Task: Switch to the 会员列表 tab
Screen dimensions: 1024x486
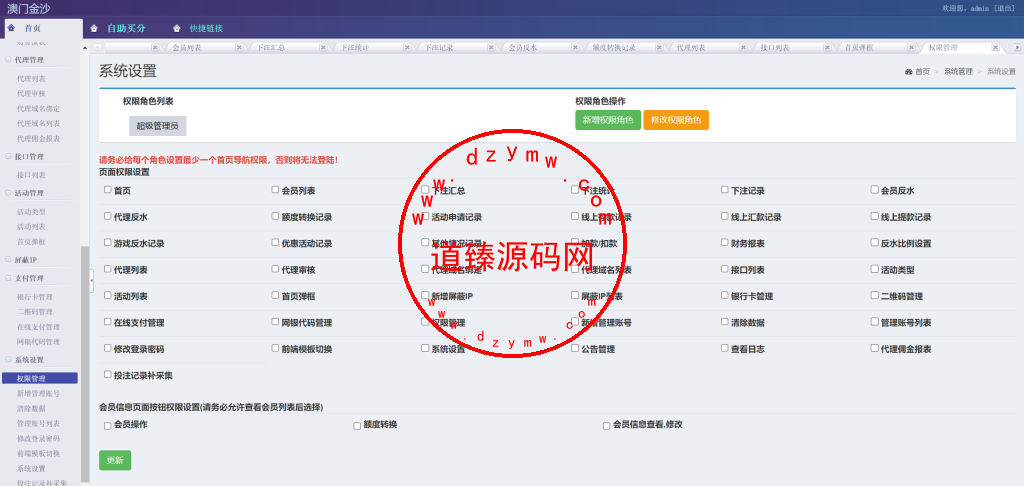Action: [x=187, y=48]
